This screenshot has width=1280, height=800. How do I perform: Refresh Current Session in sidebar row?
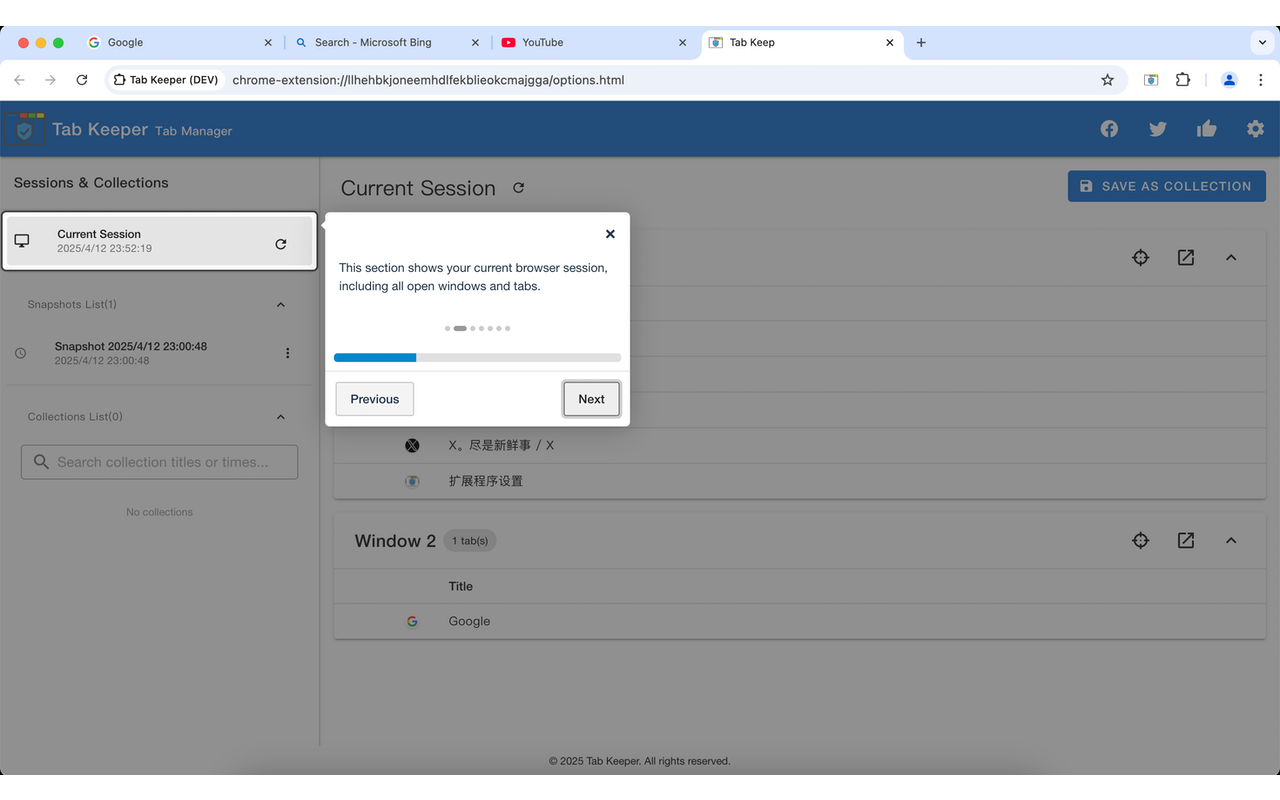click(x=281, y=243)
